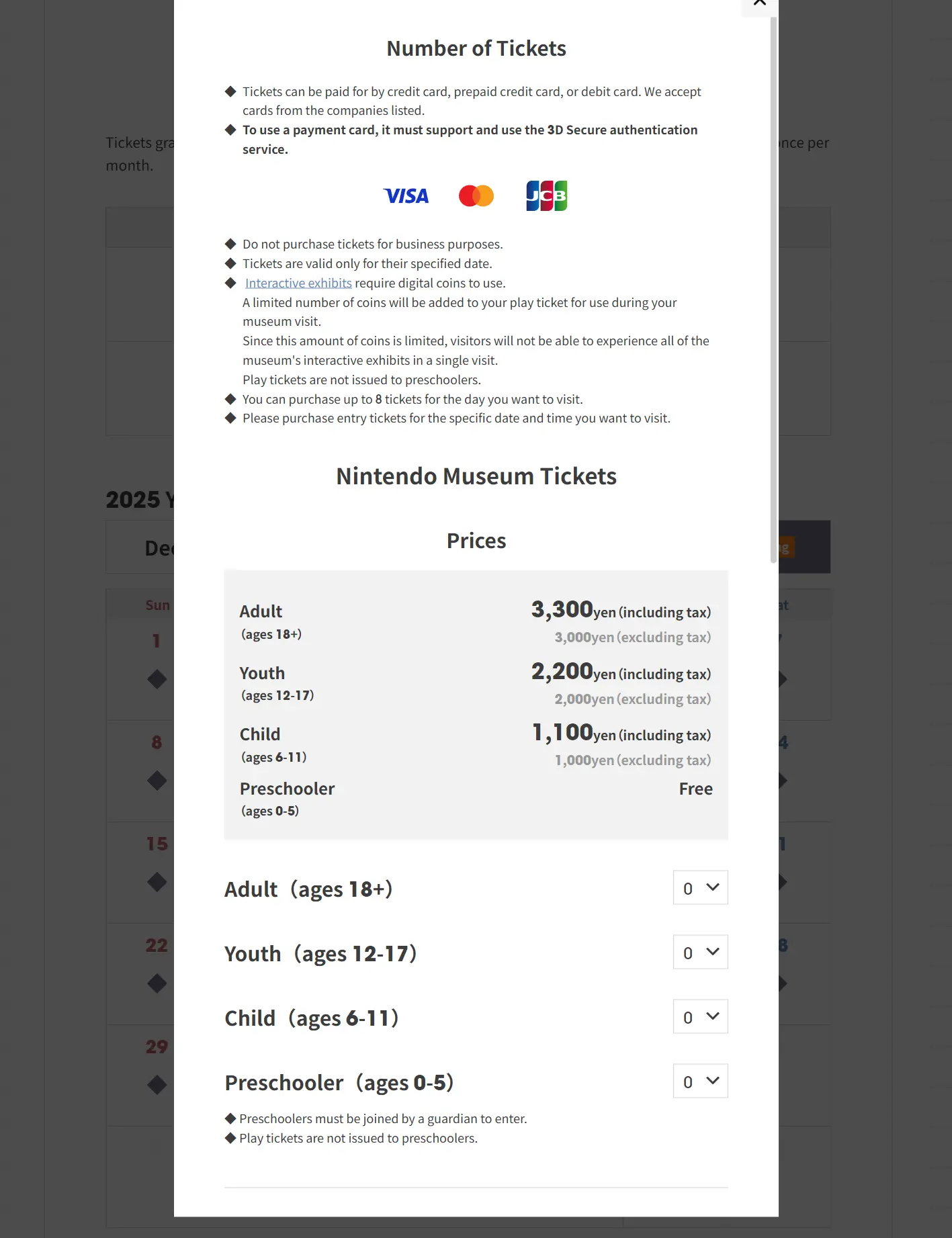Click the Mastercard logo

(x=476, y=196)
